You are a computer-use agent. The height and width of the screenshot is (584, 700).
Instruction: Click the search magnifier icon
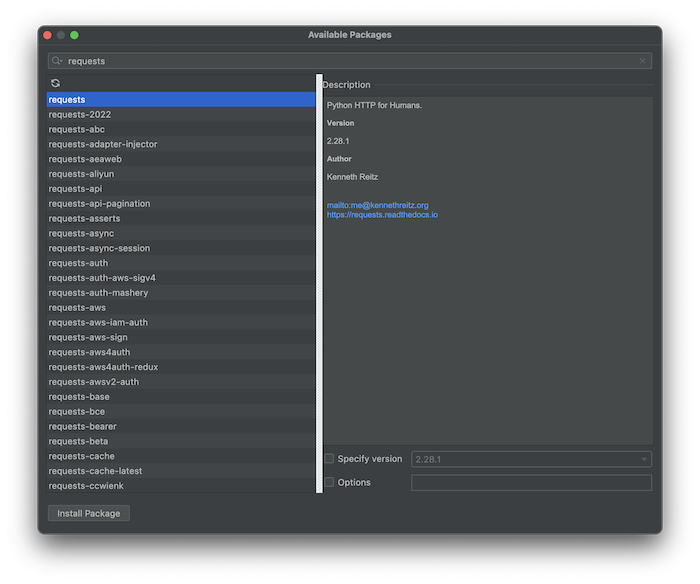pyautogui.click(x=56, y=61)
